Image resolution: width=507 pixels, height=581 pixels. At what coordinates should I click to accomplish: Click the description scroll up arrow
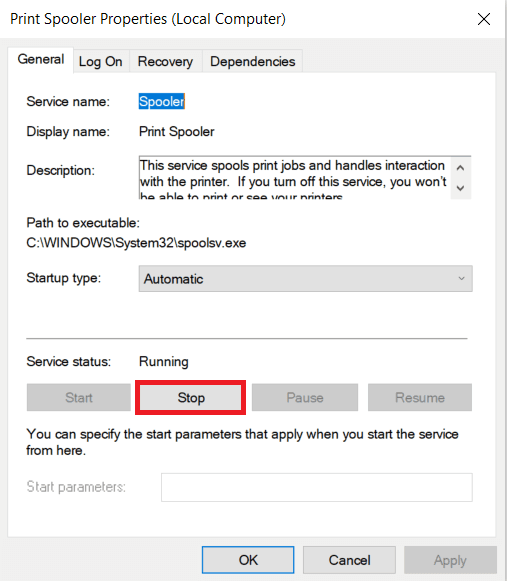point(460,168)
